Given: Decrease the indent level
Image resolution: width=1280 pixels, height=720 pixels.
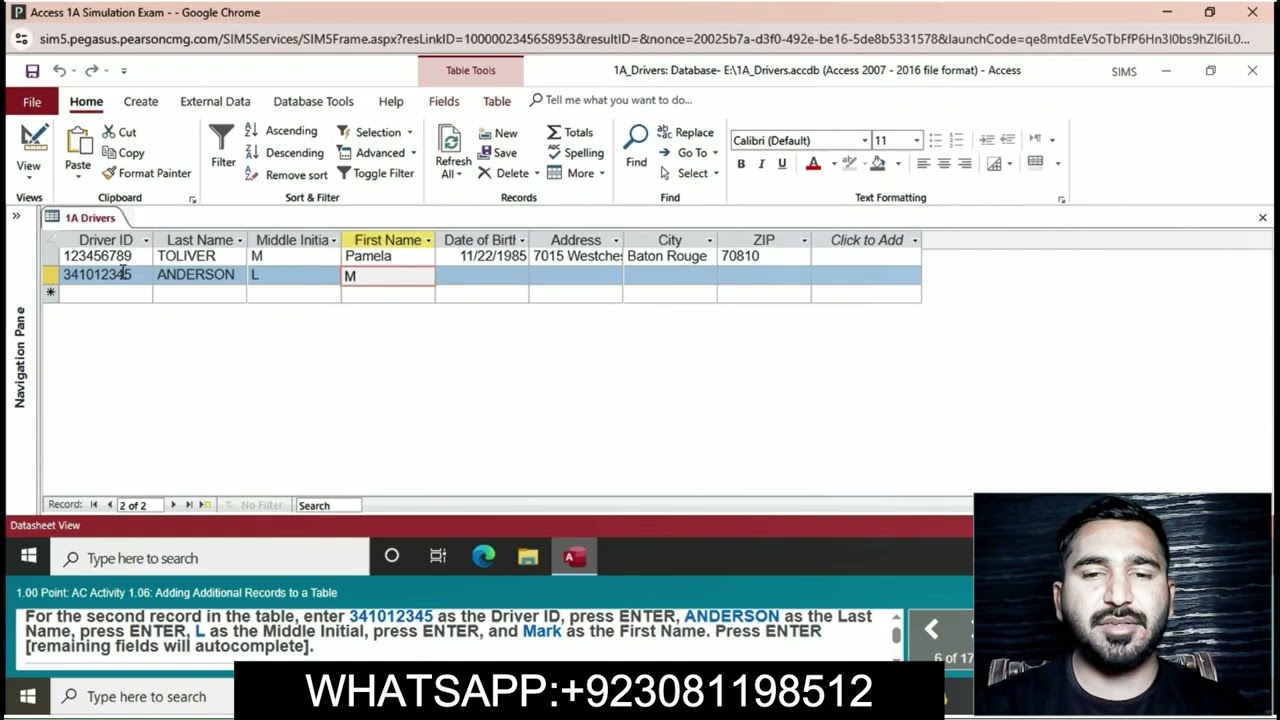Looking at the screenshot, I should (986, 140).
